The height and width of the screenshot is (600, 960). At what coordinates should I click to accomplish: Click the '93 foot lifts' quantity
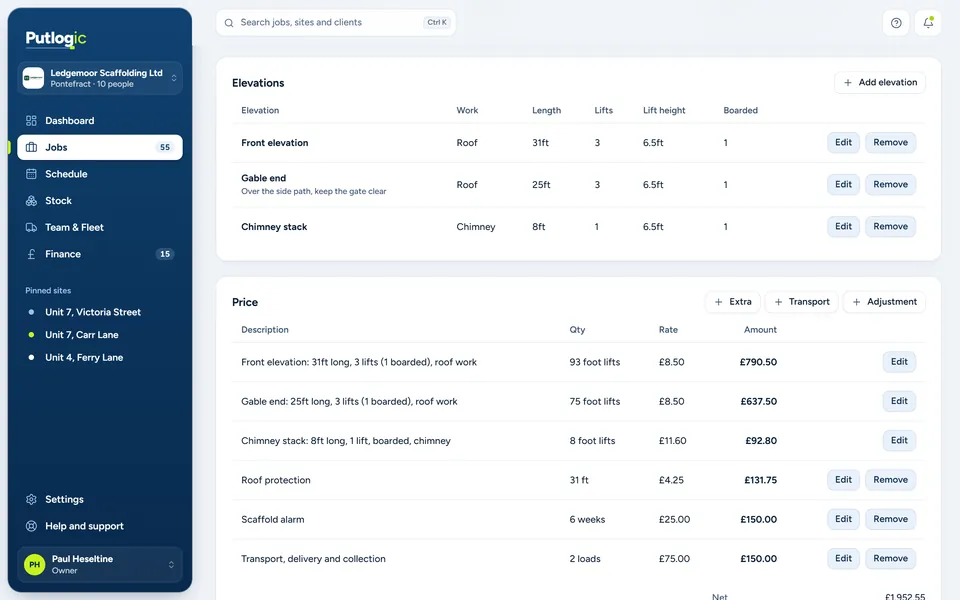coord(594,362)
